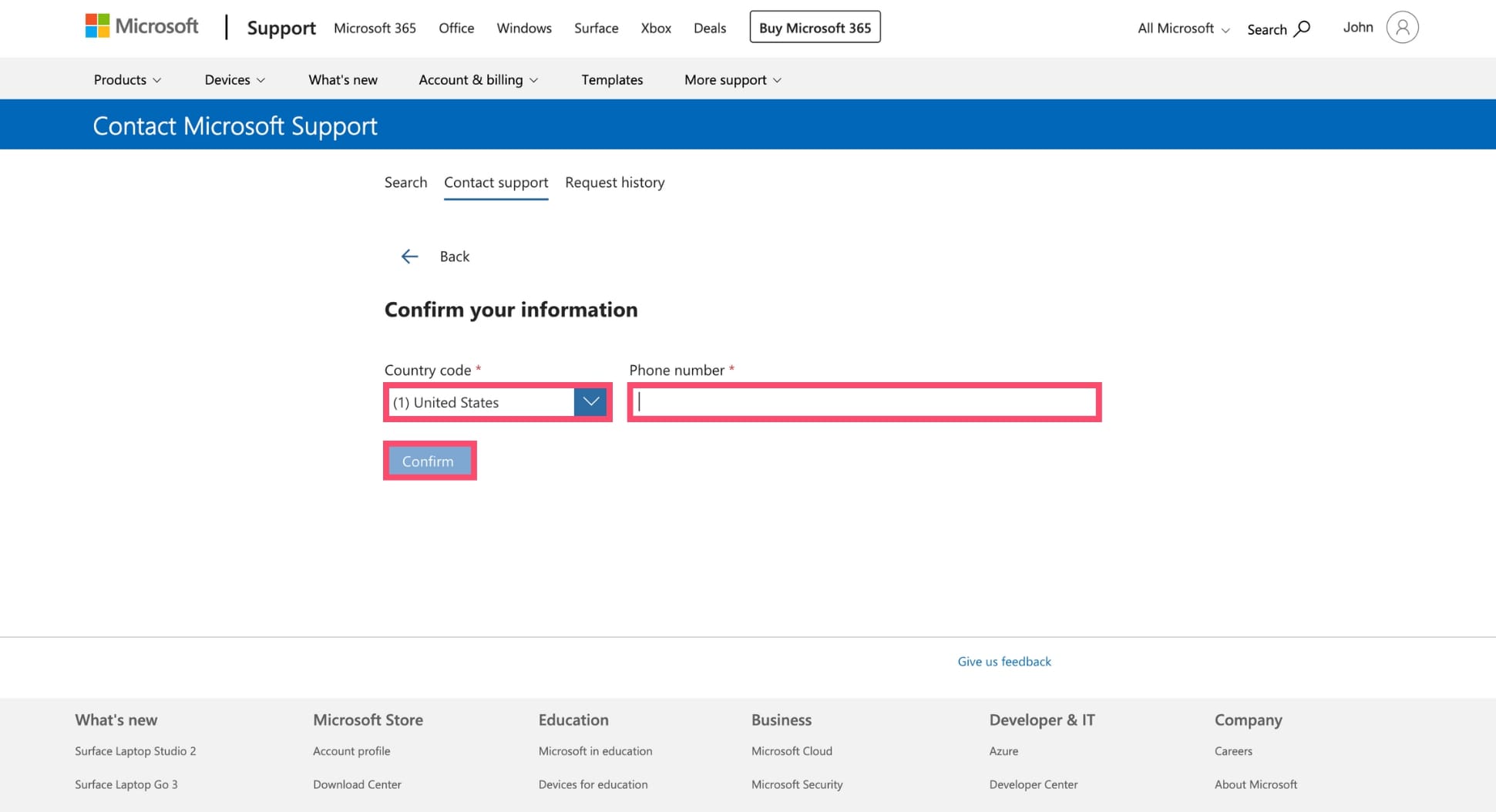This screenshot has width=1496, height=812.
Task: Open About Microsoft footer link
Action: click(x=1256, y=784)
